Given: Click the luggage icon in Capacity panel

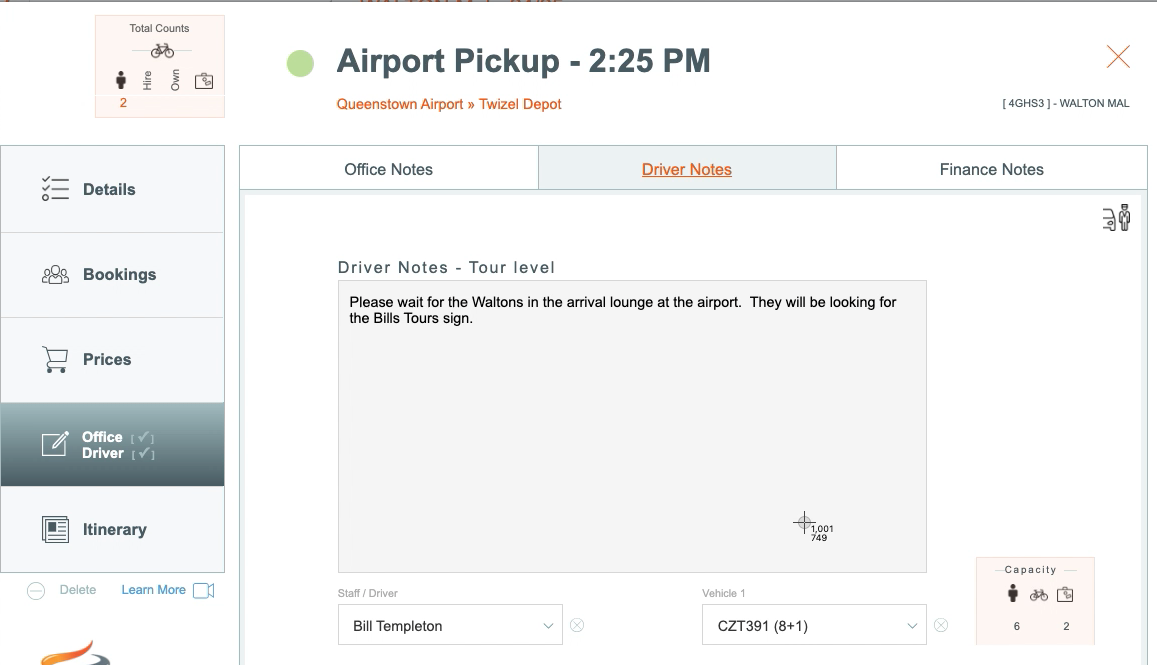Looking at the screenshot, I should (1065, 594).
